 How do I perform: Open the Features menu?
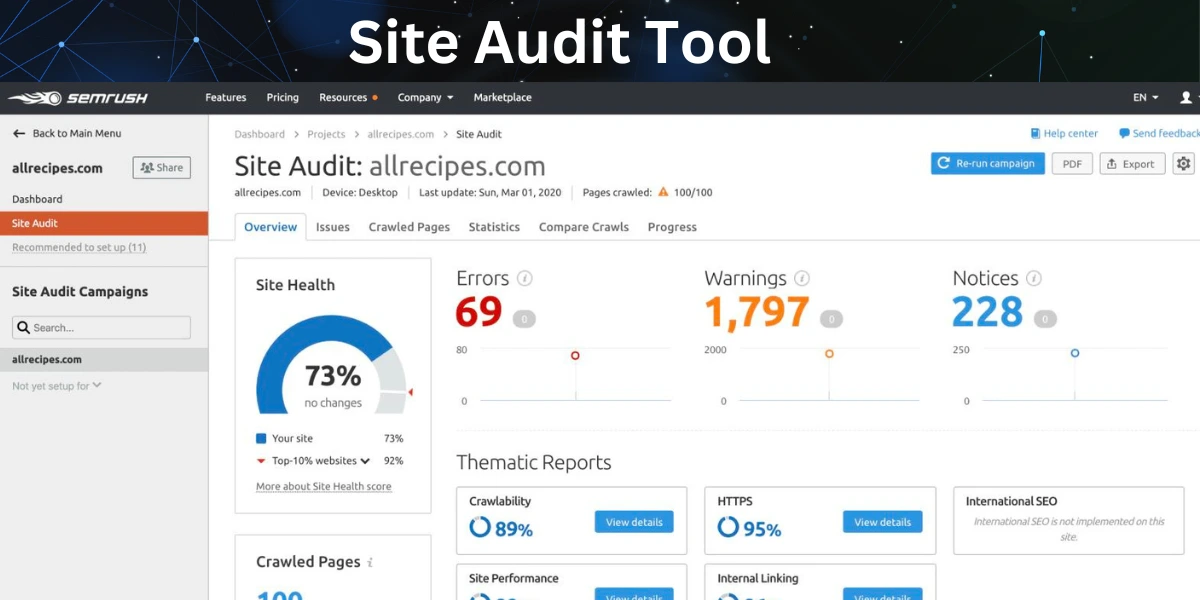[x=226, y=97]
